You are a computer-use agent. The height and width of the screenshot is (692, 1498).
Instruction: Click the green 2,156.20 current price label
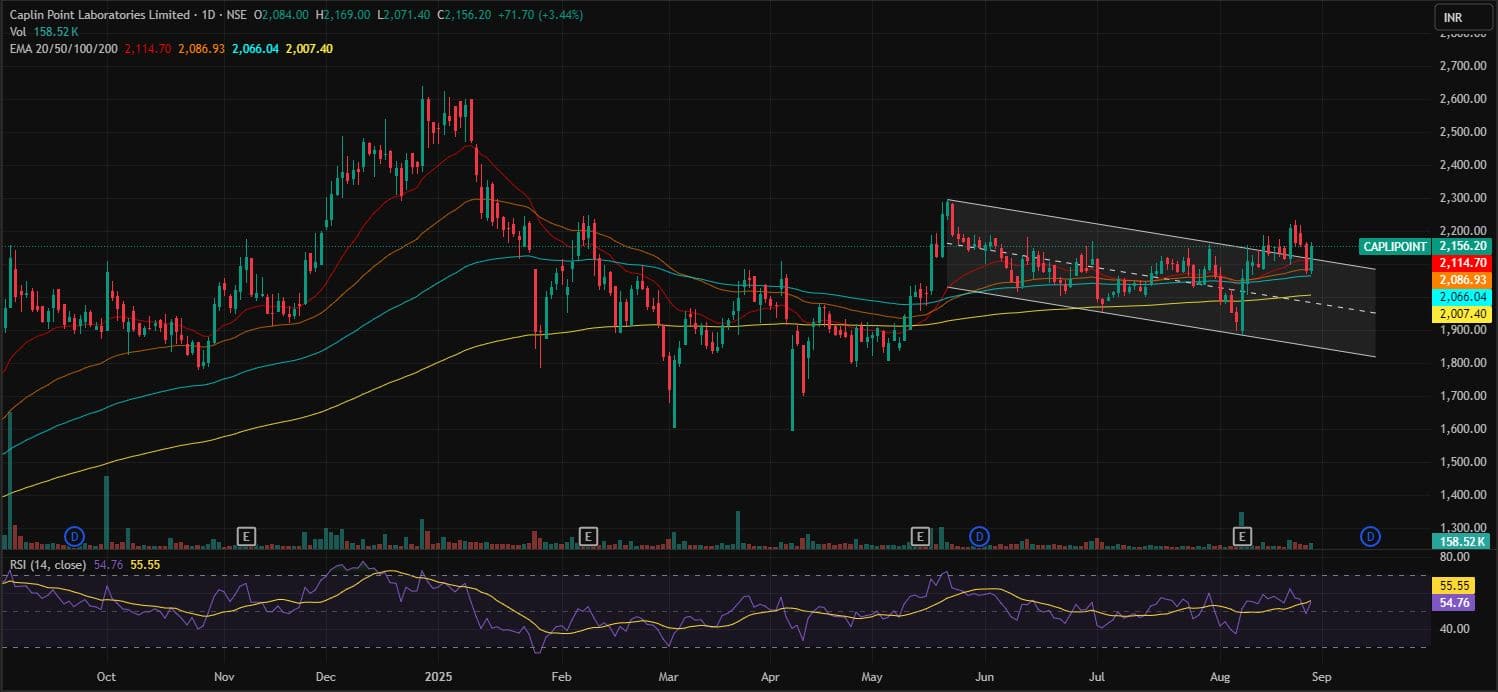click(x=1464, y=246)
